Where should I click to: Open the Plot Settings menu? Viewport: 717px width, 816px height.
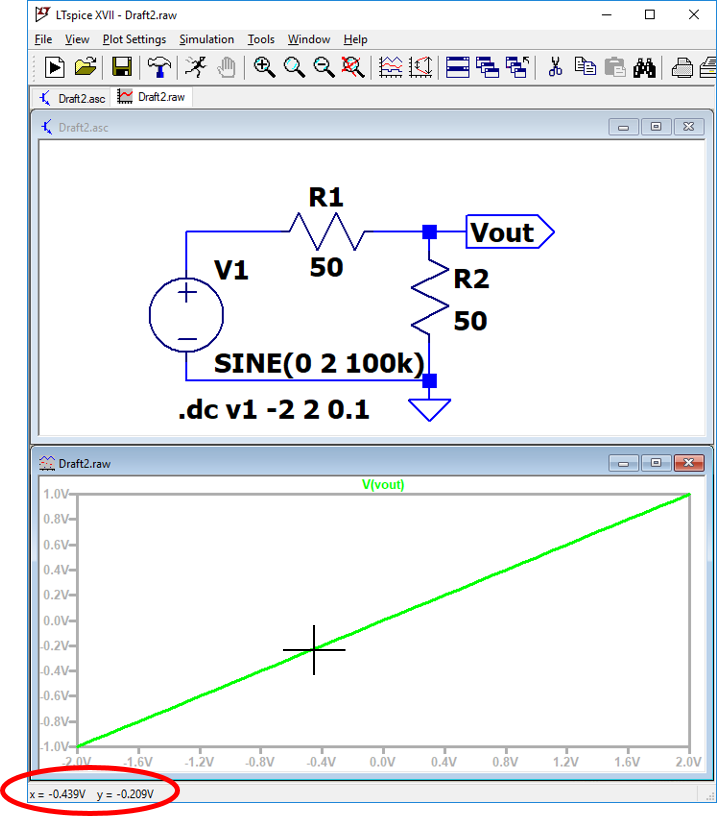pos(134,39)
